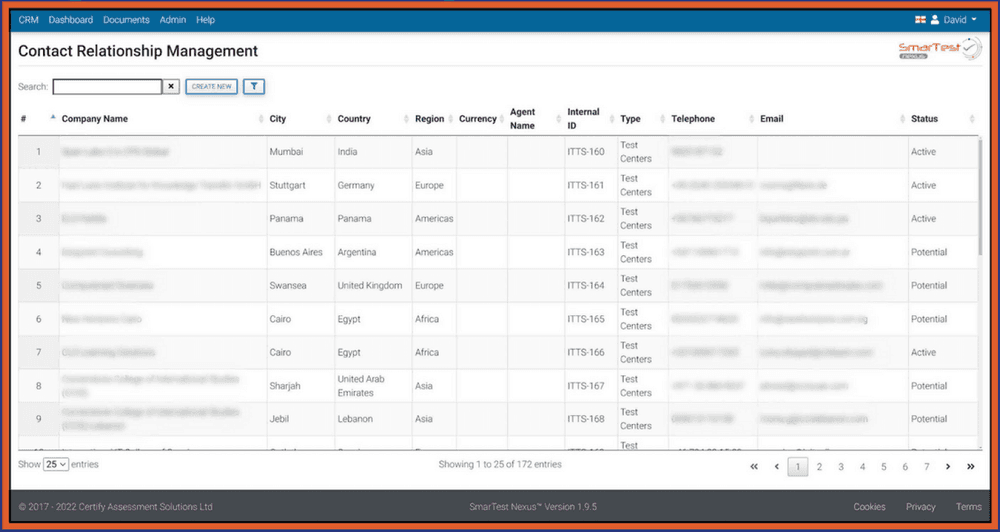Open the Admin menu

pos(173,20)
